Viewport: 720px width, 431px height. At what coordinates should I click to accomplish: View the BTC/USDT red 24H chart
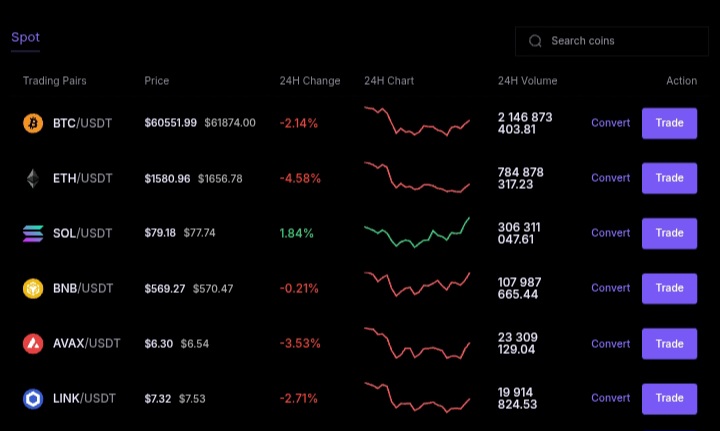click(x=417, y=122)
